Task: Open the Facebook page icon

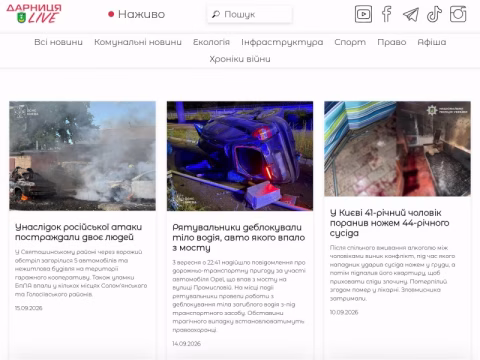Action: (x=387, y=14)
